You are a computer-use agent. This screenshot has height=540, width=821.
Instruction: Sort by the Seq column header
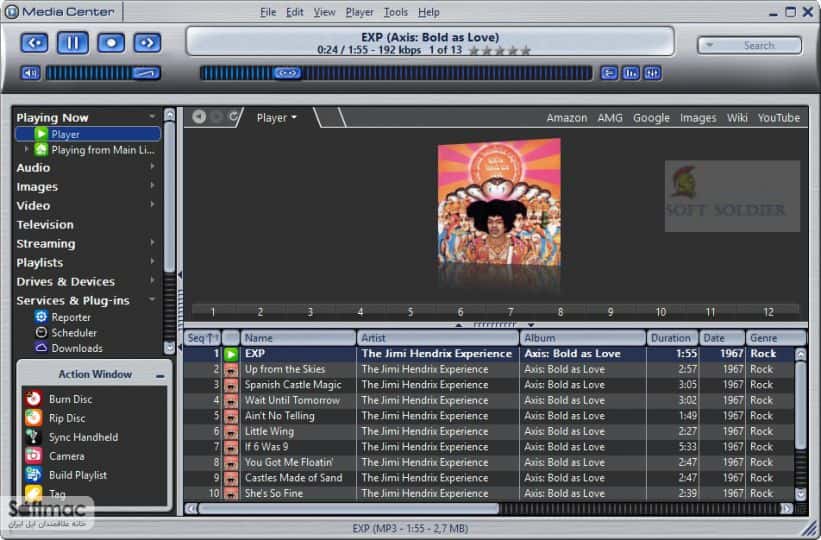point(203,338)
